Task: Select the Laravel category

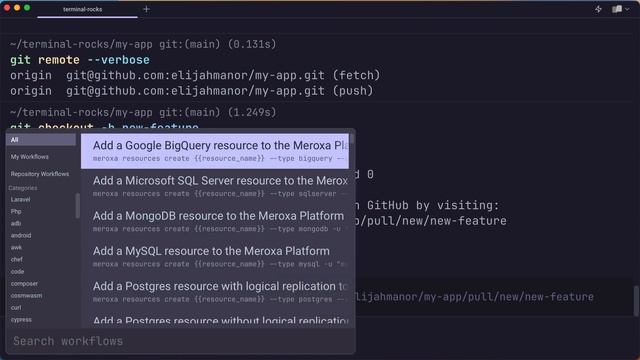Action: tap(20, 200)
